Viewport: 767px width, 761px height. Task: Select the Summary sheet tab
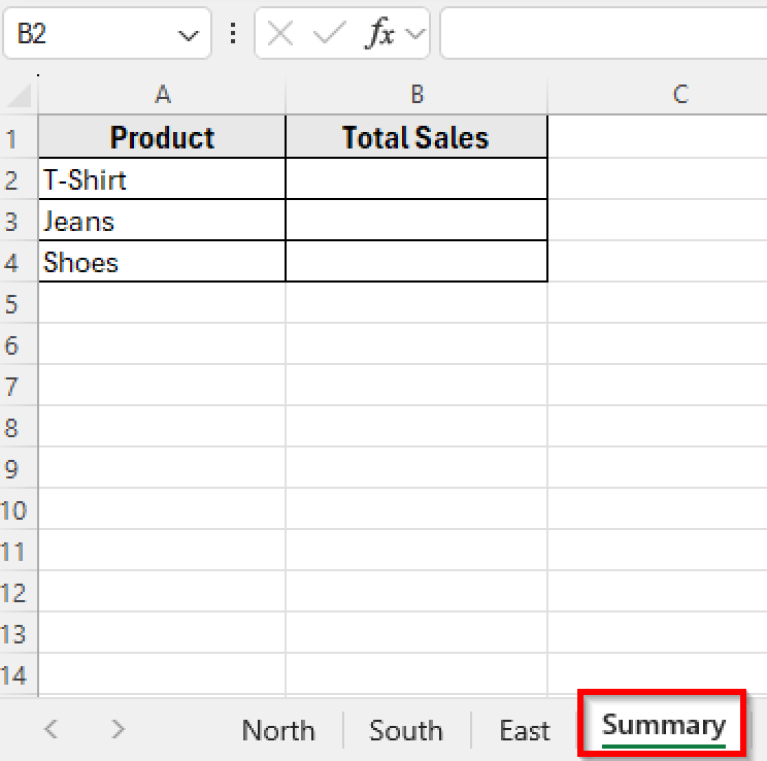663,725
